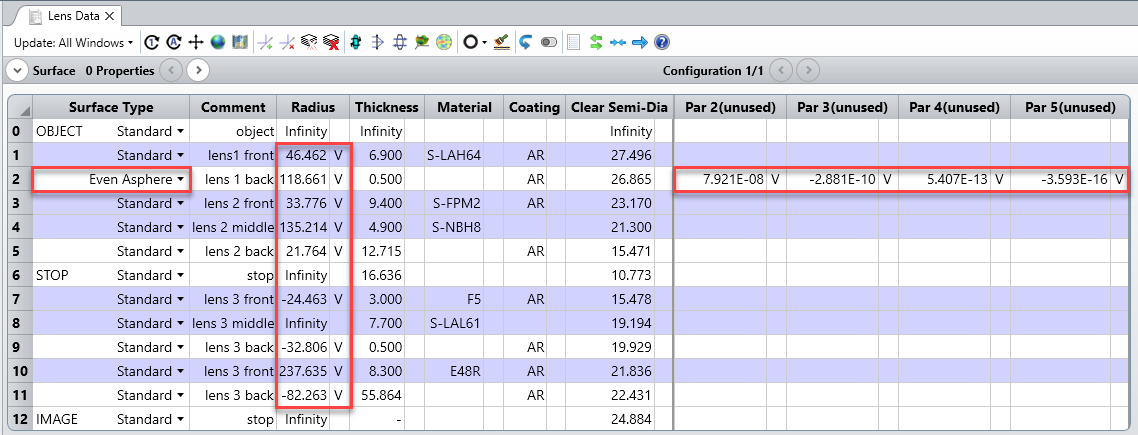This screenshot has height=435, width=1138.
Task: Click the V solve cell beside radius -24.463
Action: coord(339,299)
